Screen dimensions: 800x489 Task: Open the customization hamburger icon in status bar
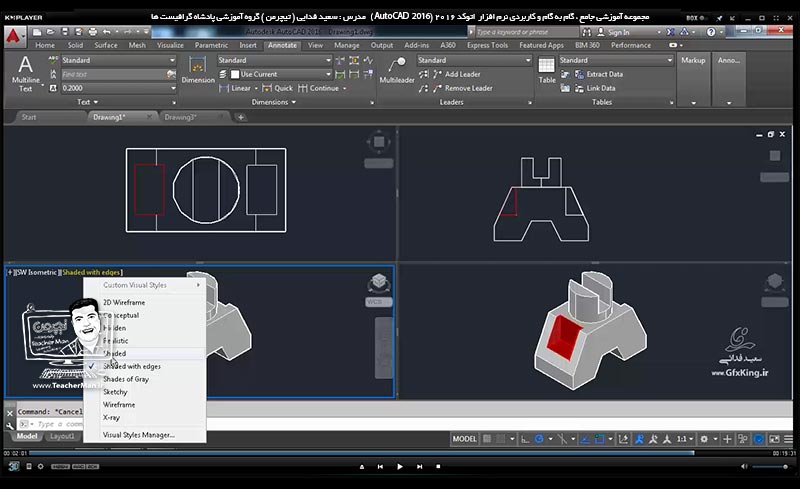click(x=788, y=439)
